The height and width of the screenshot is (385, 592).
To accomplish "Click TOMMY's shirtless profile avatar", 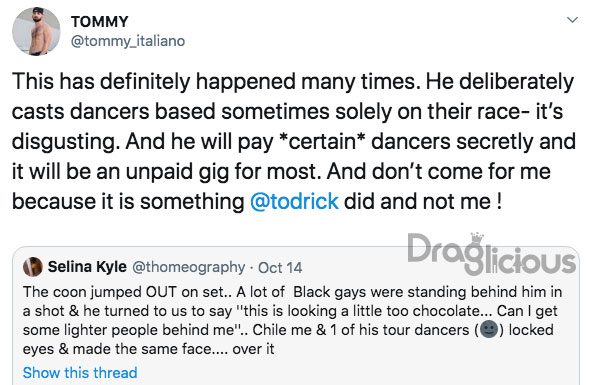I will pos(36,31).
